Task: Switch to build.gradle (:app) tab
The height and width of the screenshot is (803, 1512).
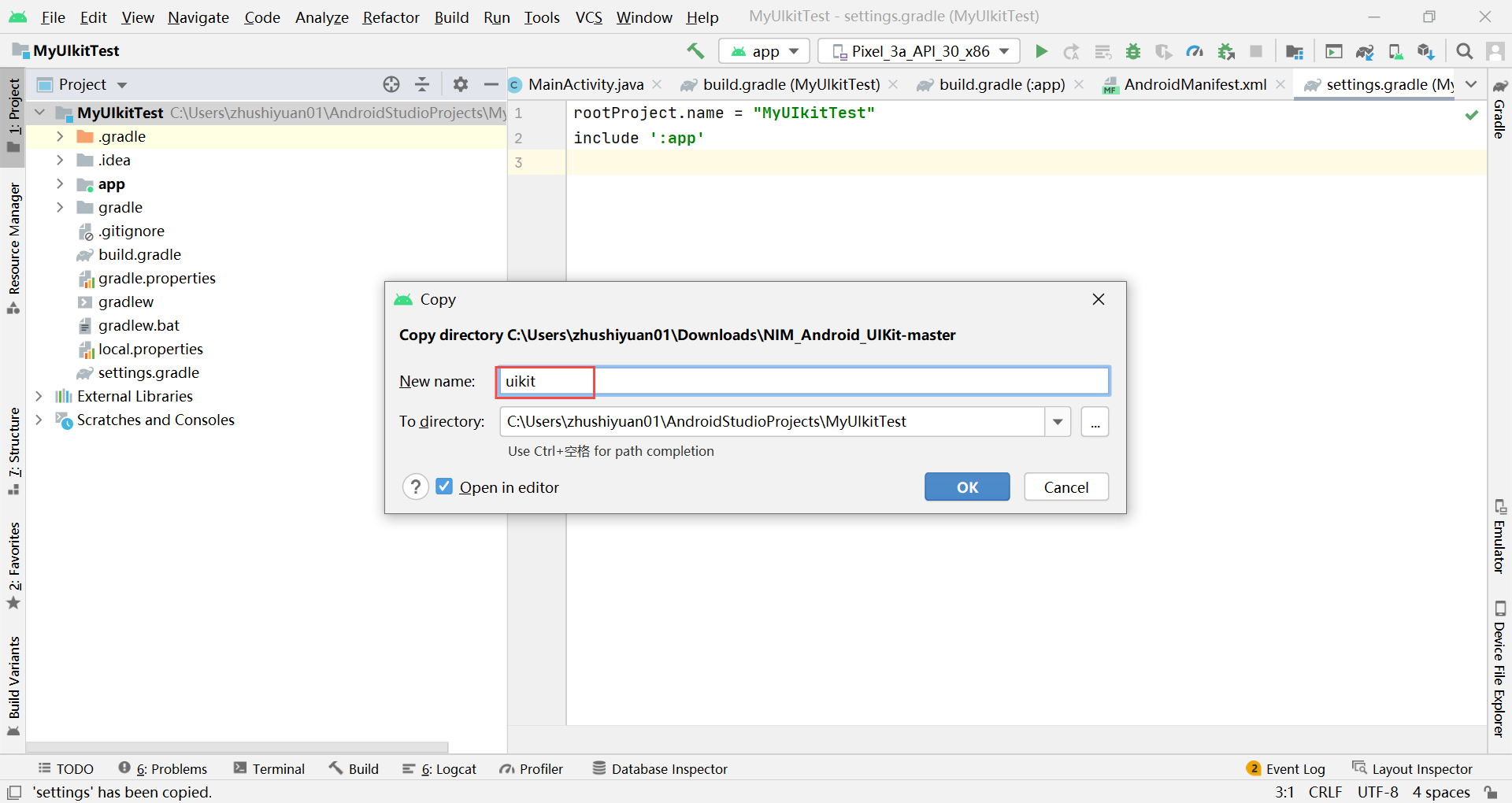Action: point(1002,84)
